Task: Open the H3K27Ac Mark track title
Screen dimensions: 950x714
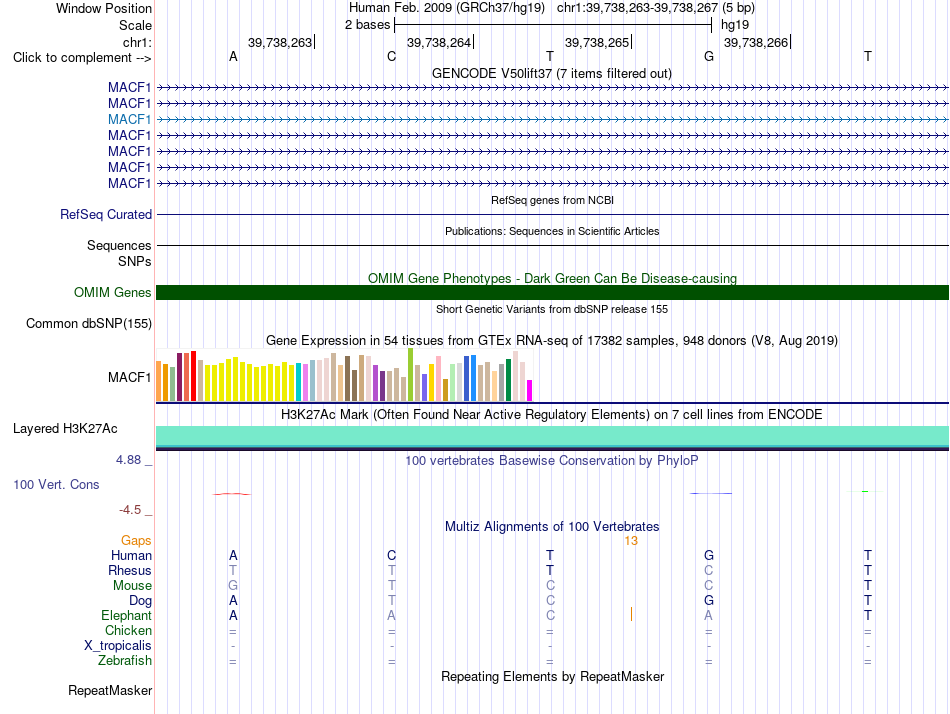Action: [552, 415]
